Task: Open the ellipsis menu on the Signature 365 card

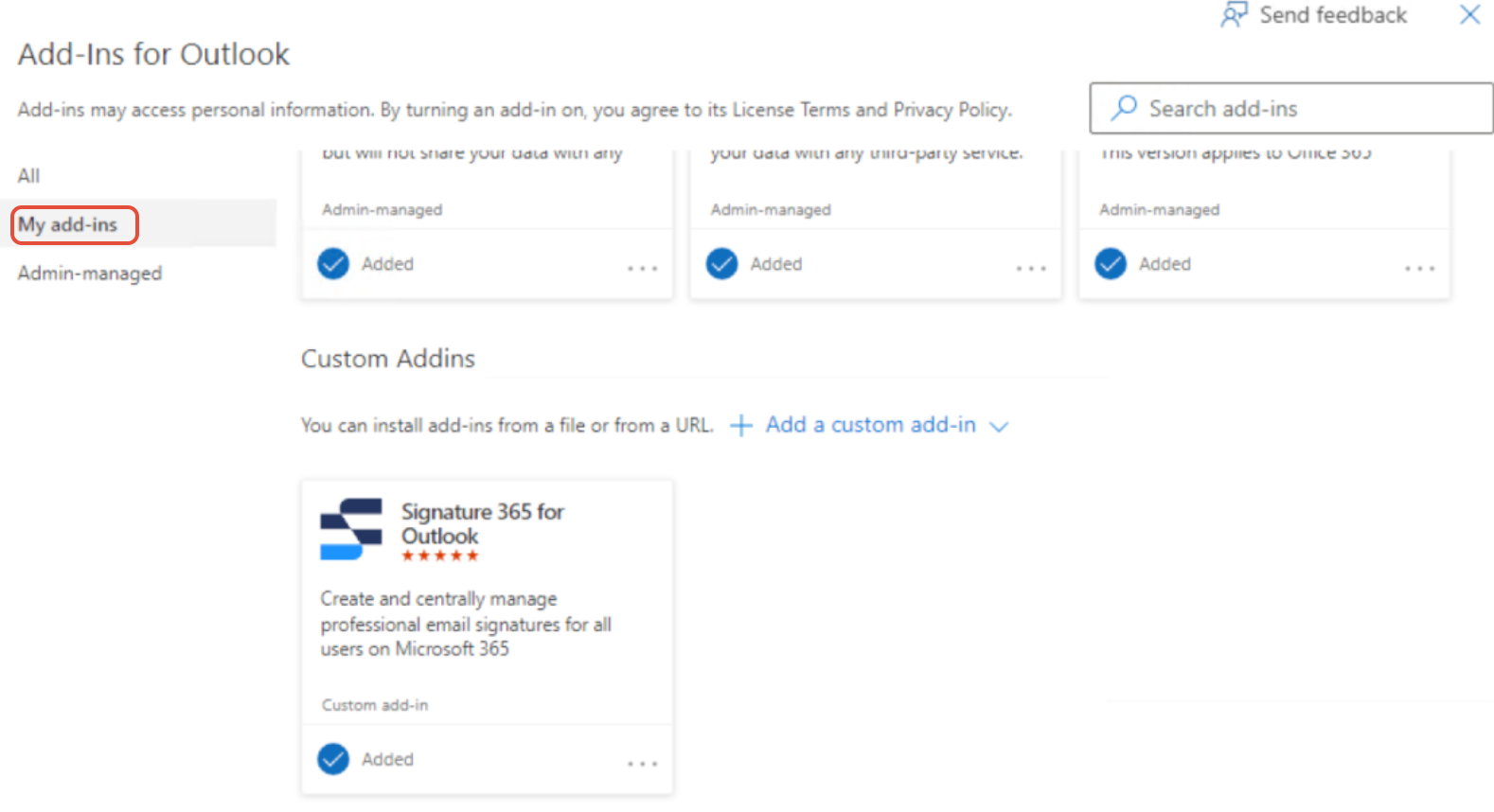Action: [642, 763]
